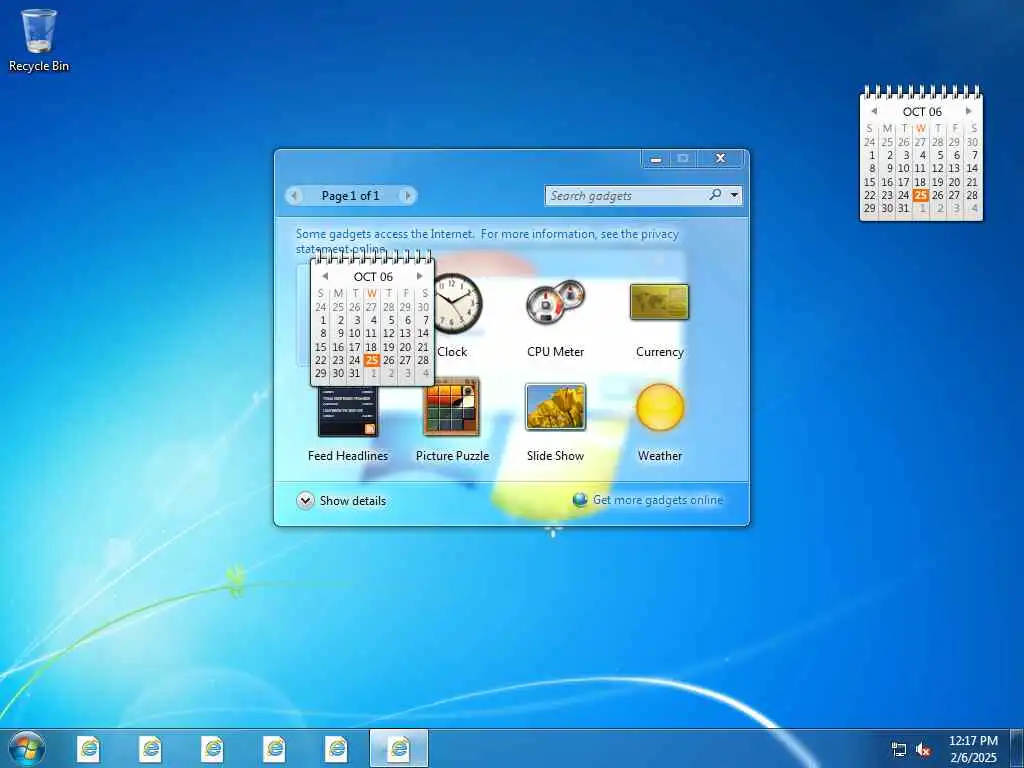The height and width of the screenshot is (768, 1024).
Task: Go to next month on desktop calendar gadget
Action: [x=968, y=111]
